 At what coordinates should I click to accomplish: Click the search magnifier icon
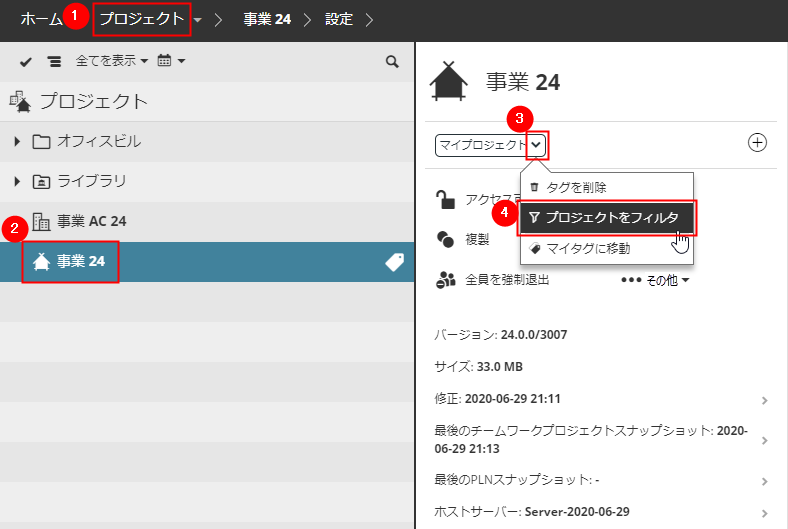click(x=392, y=62)
